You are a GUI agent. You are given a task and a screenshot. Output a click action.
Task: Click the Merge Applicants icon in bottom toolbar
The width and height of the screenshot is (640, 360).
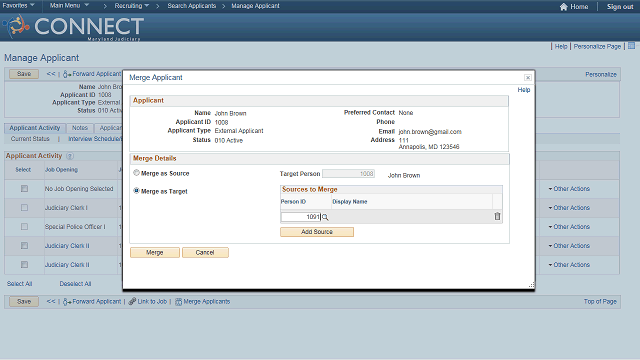tap(178, 302)
